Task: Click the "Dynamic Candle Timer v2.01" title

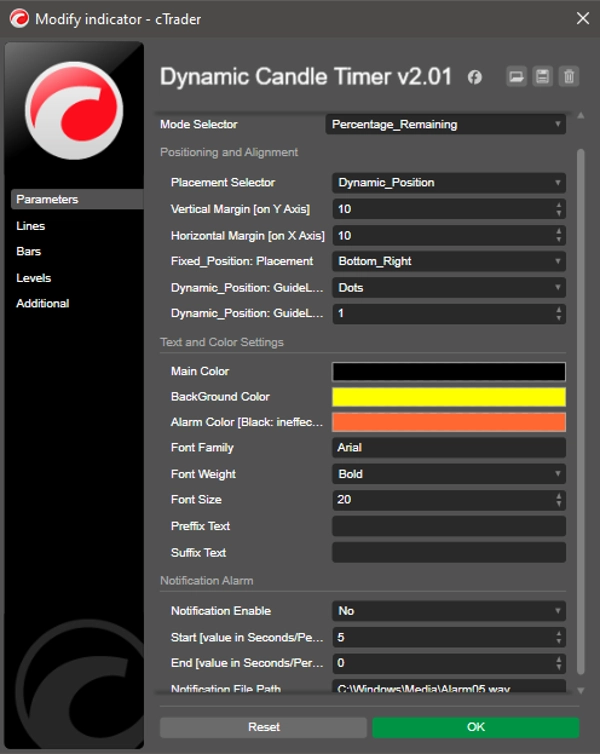Action: [x=306, y=76]
